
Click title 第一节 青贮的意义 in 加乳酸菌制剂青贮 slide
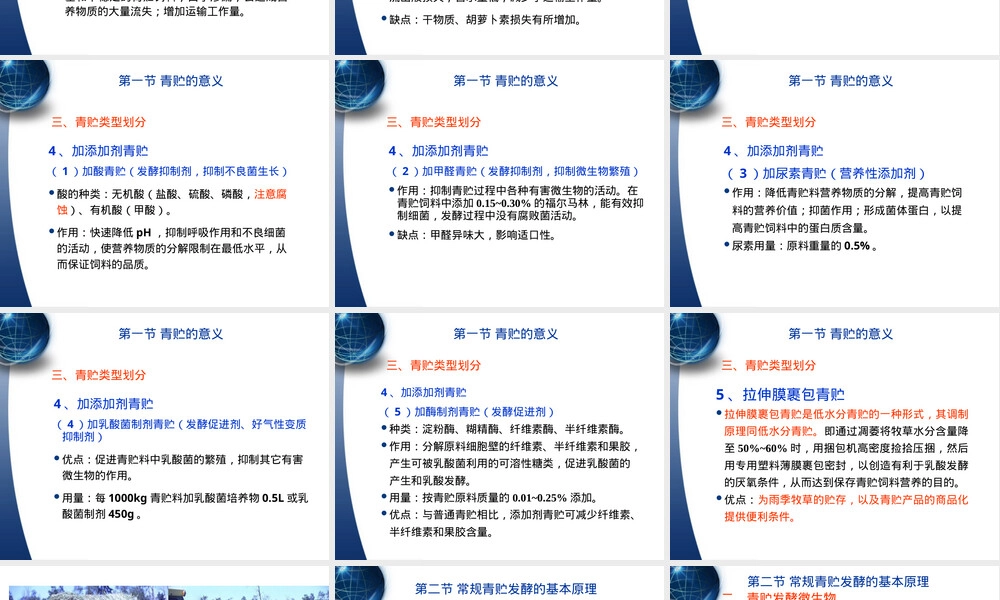[171, 333]
